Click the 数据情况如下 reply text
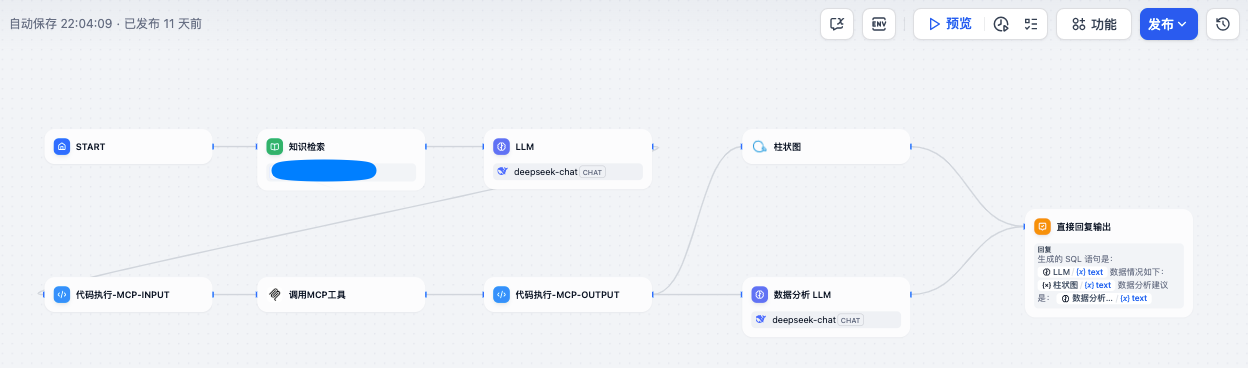This screenshot has height=368, width=1248. 1137,271
